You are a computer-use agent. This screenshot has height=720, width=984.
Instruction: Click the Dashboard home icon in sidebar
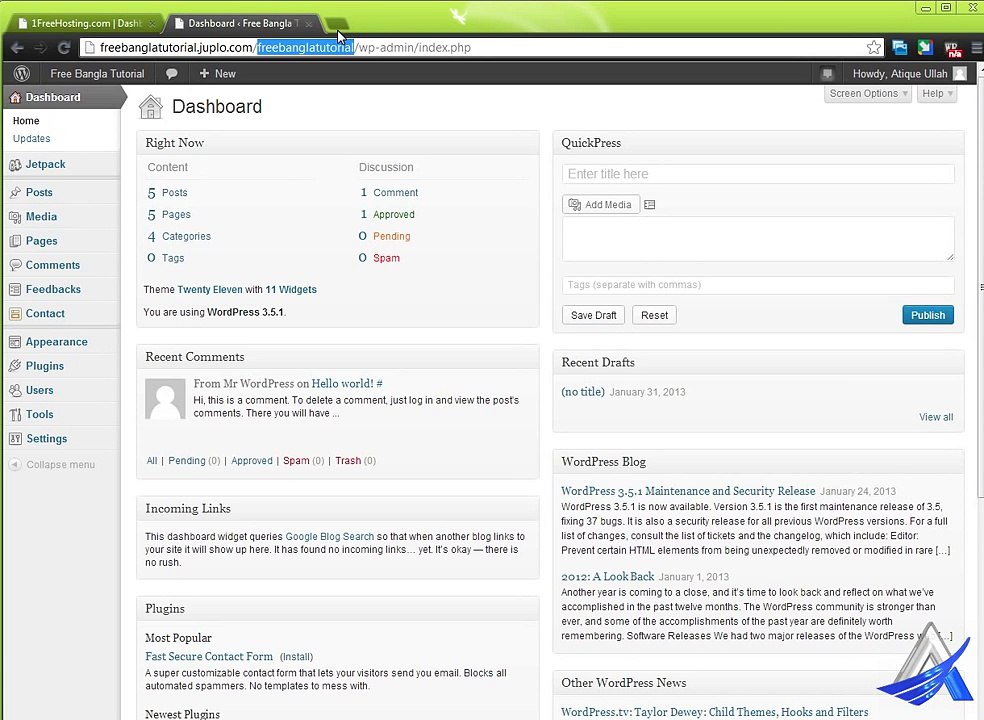click(x=15, y=97)
